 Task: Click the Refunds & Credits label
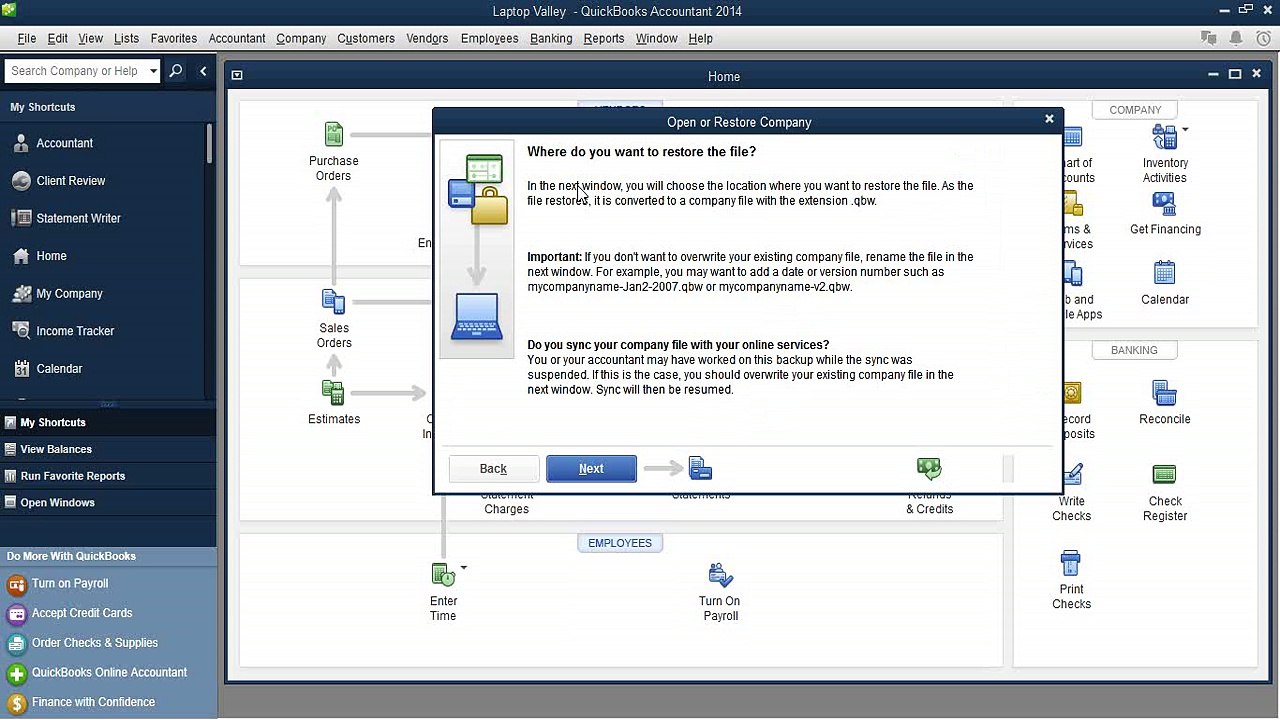(930, 502)
